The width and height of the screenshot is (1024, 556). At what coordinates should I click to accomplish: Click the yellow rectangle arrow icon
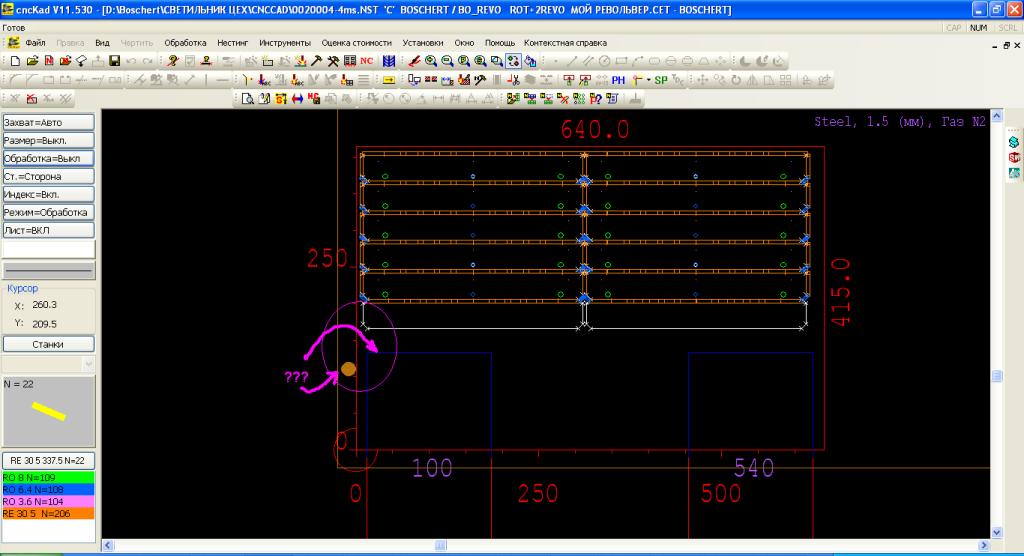click(389, 80)
